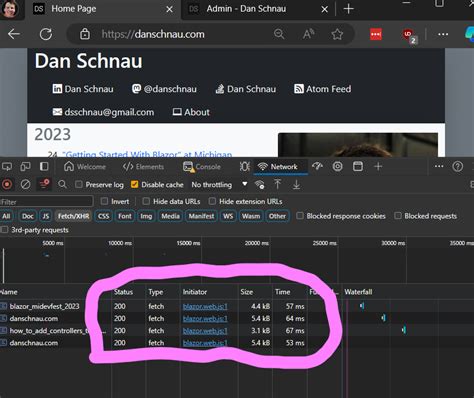Switch to the Console tab
The width and height of the screenshot is (474, 398).
202,166
